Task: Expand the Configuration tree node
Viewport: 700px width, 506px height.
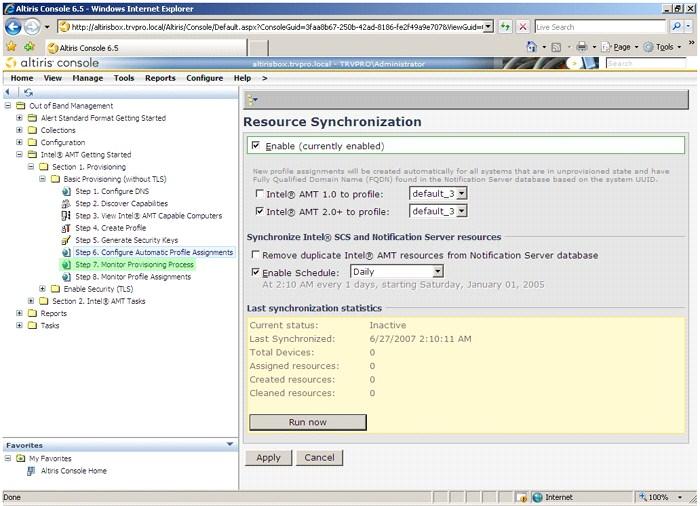Action: click(19, 142)
